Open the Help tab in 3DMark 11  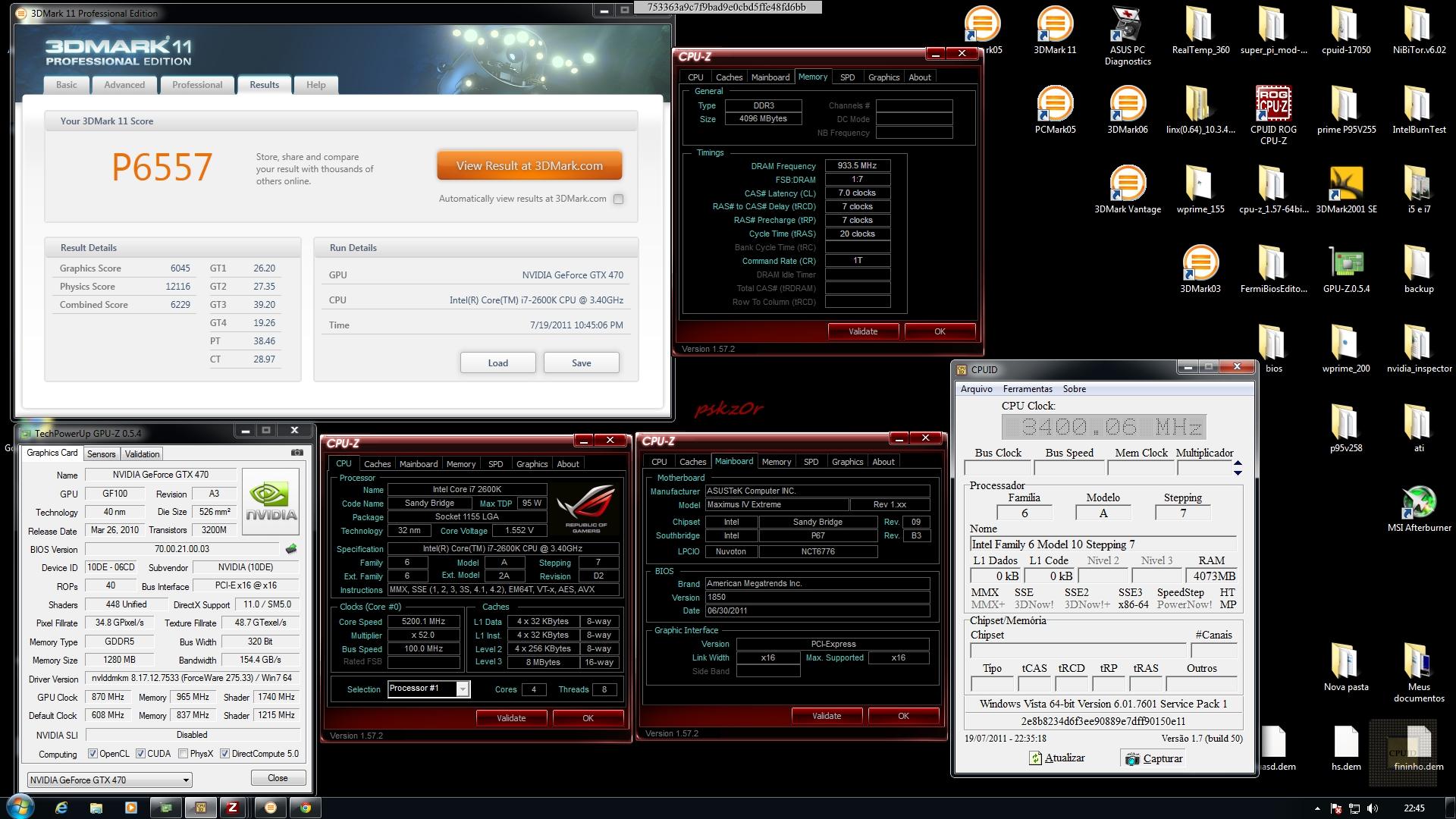316,85
